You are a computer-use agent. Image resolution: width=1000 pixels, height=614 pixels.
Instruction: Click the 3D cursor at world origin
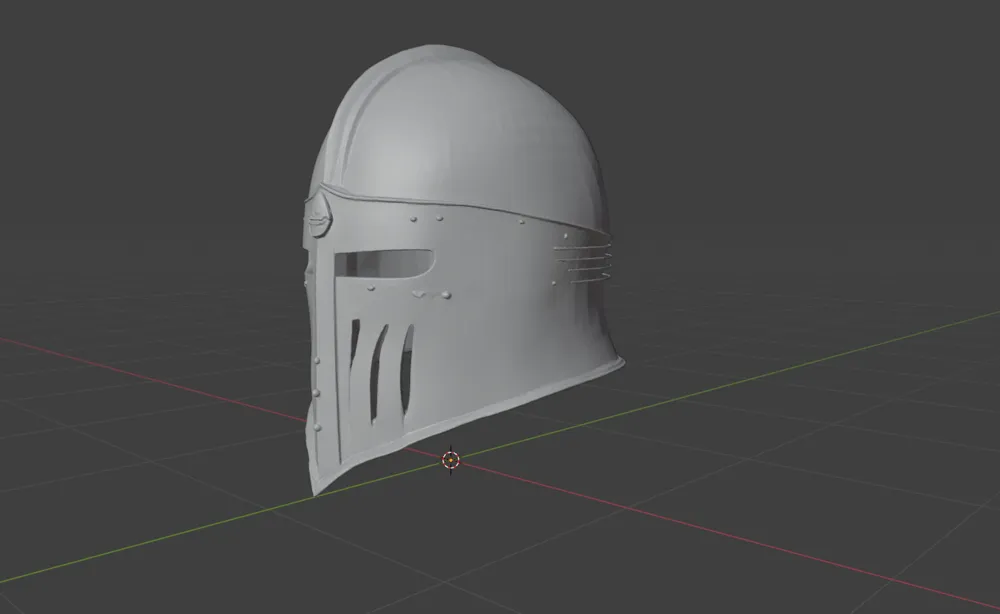[x=451, y=460]
